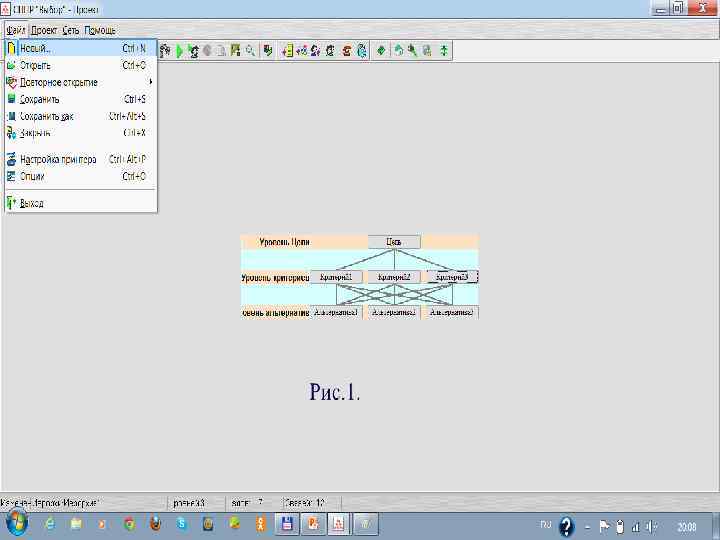The width and height of the screenshot is (720, 540).
Task: Click the Связей: 12 status bar entry
Action: 304,503
